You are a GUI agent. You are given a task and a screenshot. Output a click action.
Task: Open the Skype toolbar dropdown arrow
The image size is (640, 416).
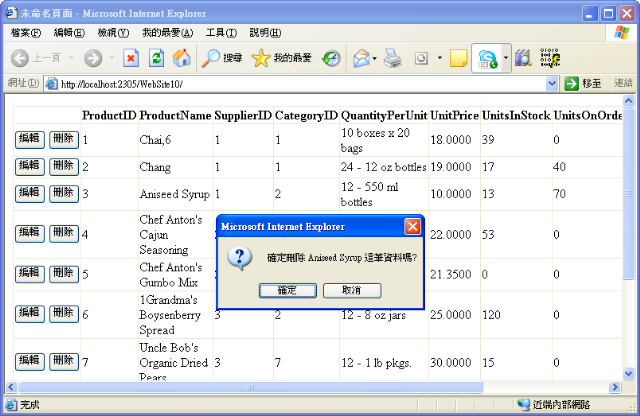coord(506,58)
